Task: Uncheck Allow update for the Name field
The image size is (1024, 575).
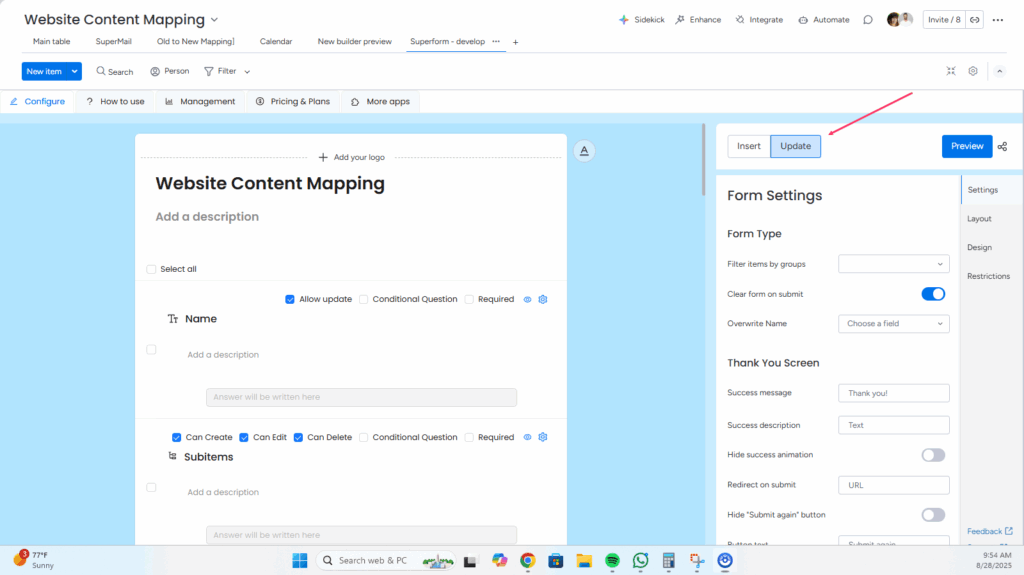Action: tap(290, 299)
